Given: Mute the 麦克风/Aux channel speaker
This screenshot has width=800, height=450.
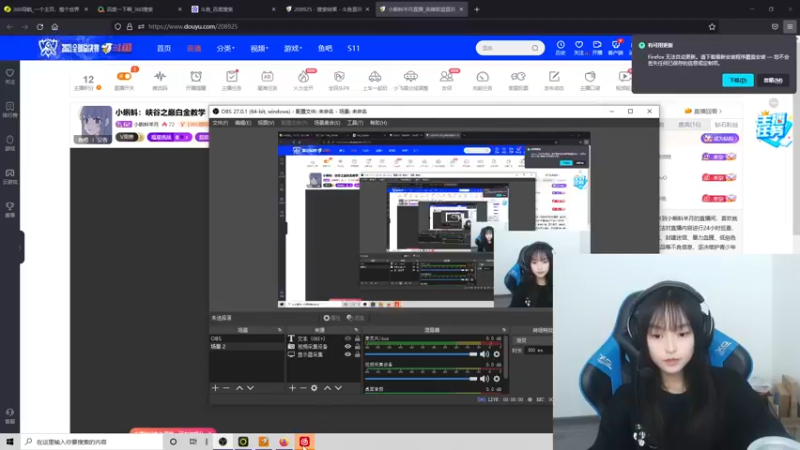Looking at the screenshot, I should point(484,354).
